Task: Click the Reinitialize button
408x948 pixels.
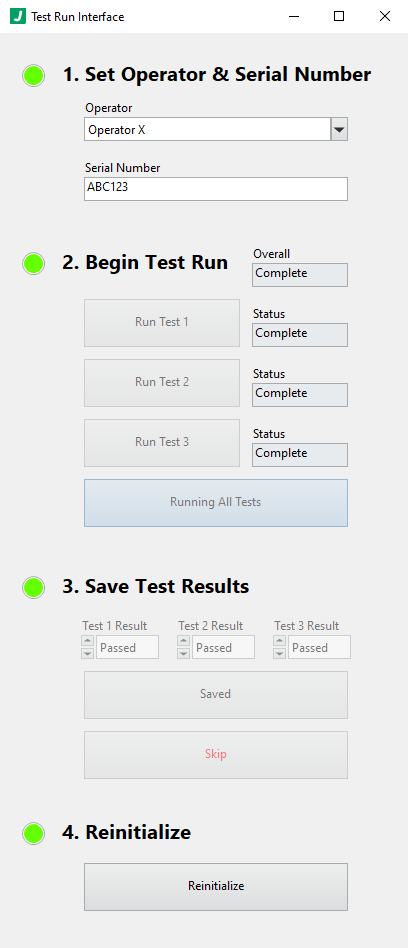Action: 216,887
